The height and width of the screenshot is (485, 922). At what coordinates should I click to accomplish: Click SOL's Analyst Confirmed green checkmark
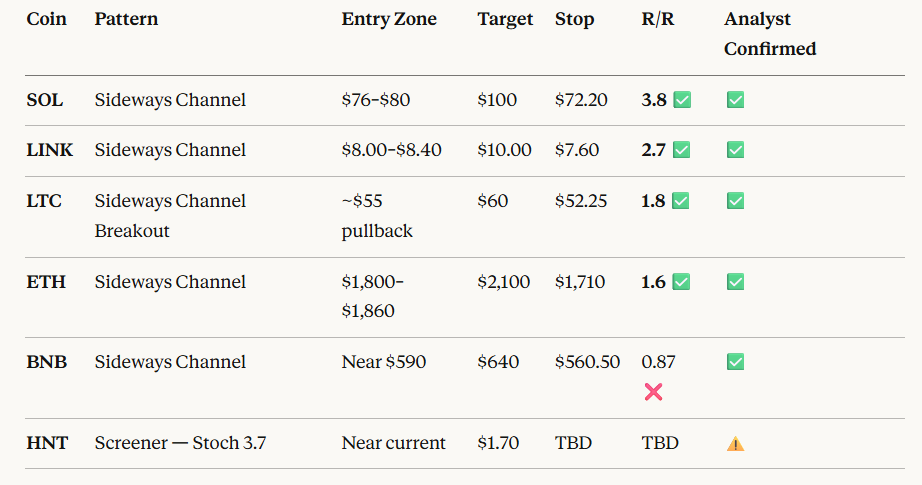click(735, 100)
